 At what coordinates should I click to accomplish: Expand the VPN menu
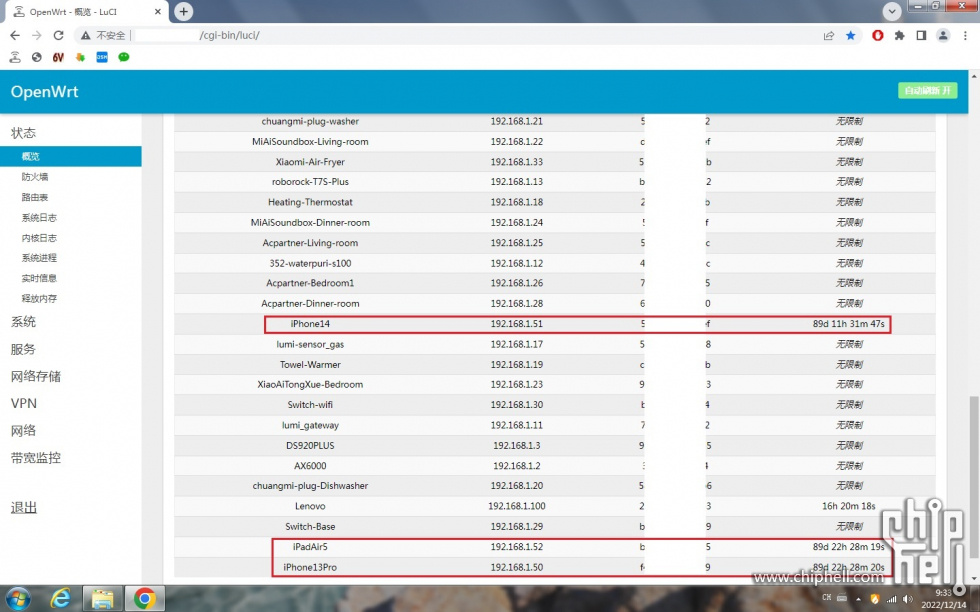(x=24, y=403)
